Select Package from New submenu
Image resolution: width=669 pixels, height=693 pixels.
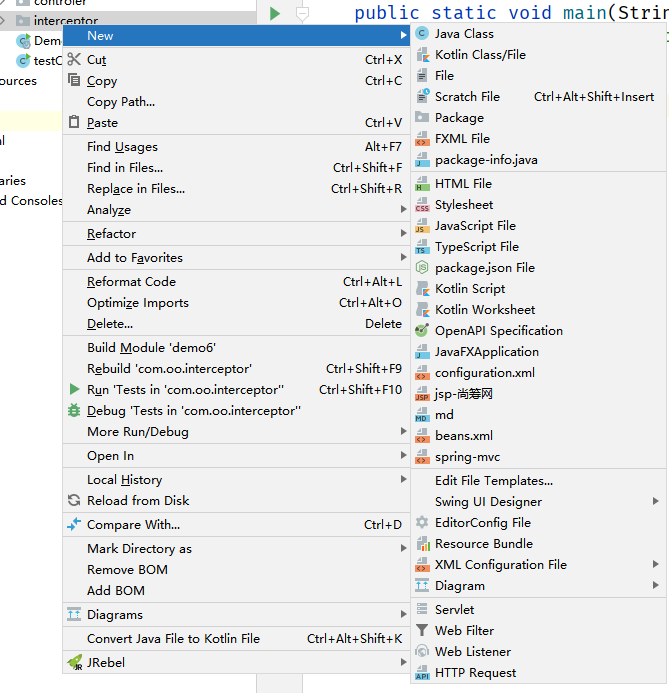459,118
